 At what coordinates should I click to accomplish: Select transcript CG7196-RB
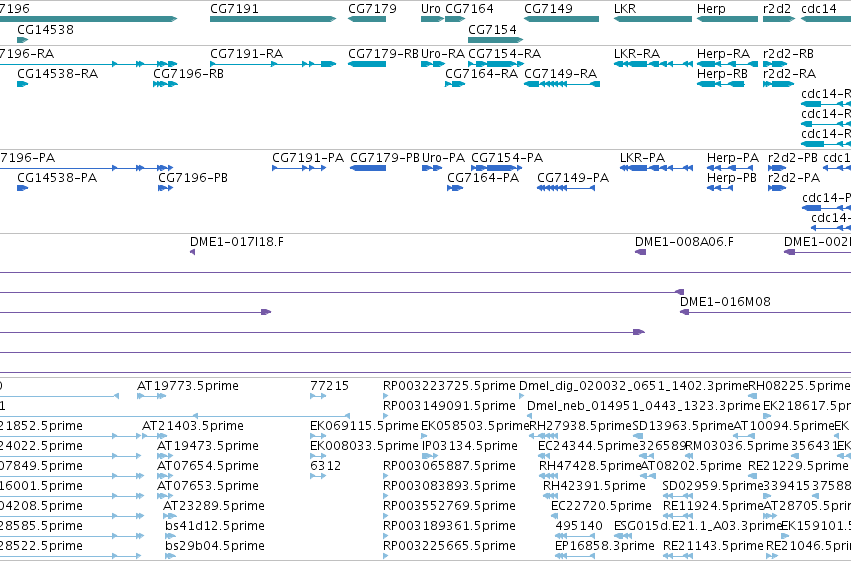tap(165, 84)
